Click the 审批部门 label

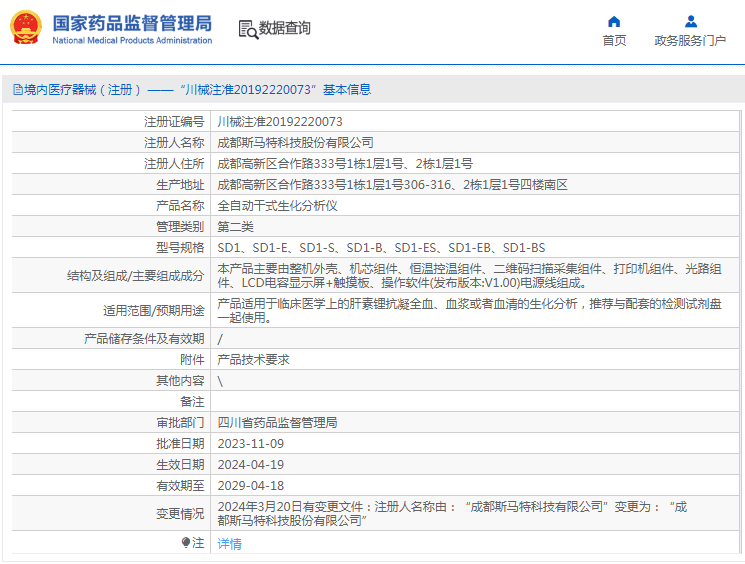click(x=180, y=422)
